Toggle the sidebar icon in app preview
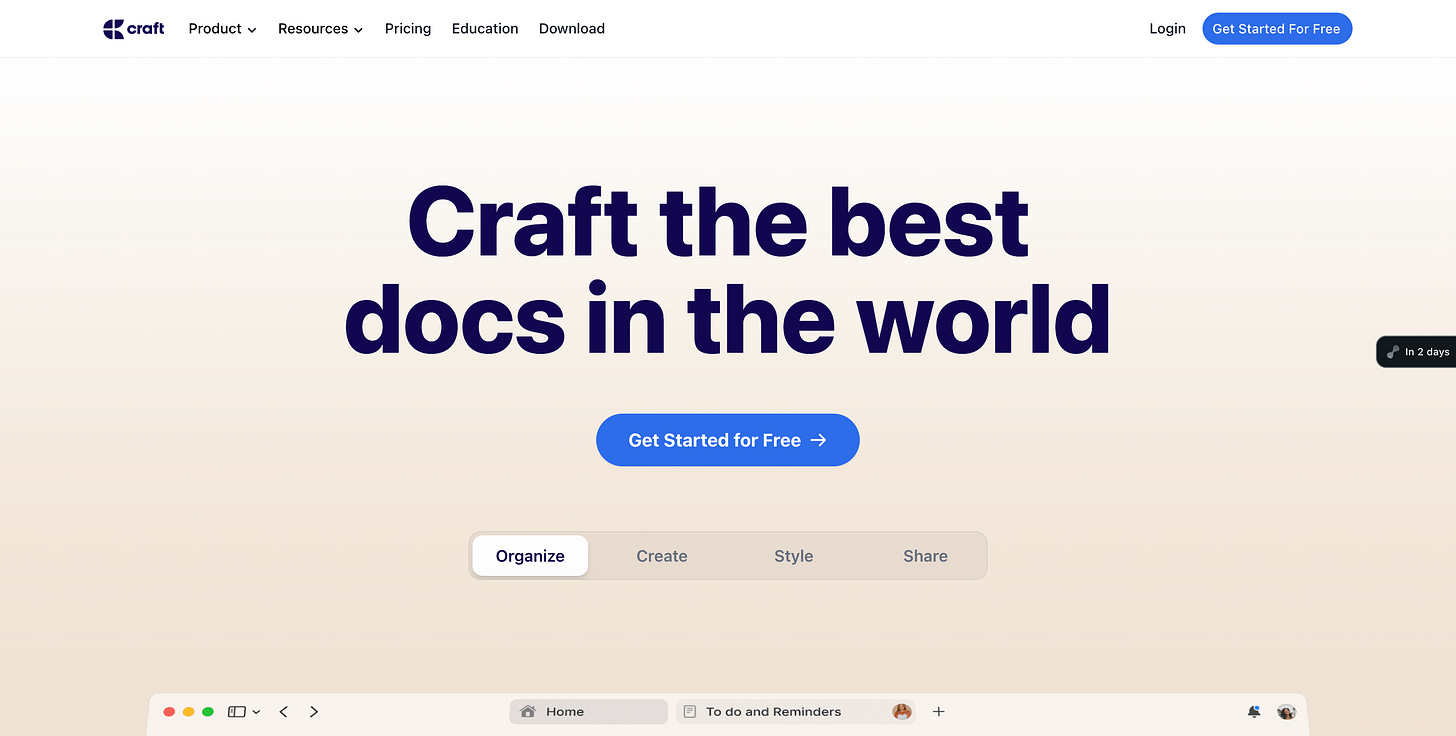 pyautogui.click(x=237, y=712)
